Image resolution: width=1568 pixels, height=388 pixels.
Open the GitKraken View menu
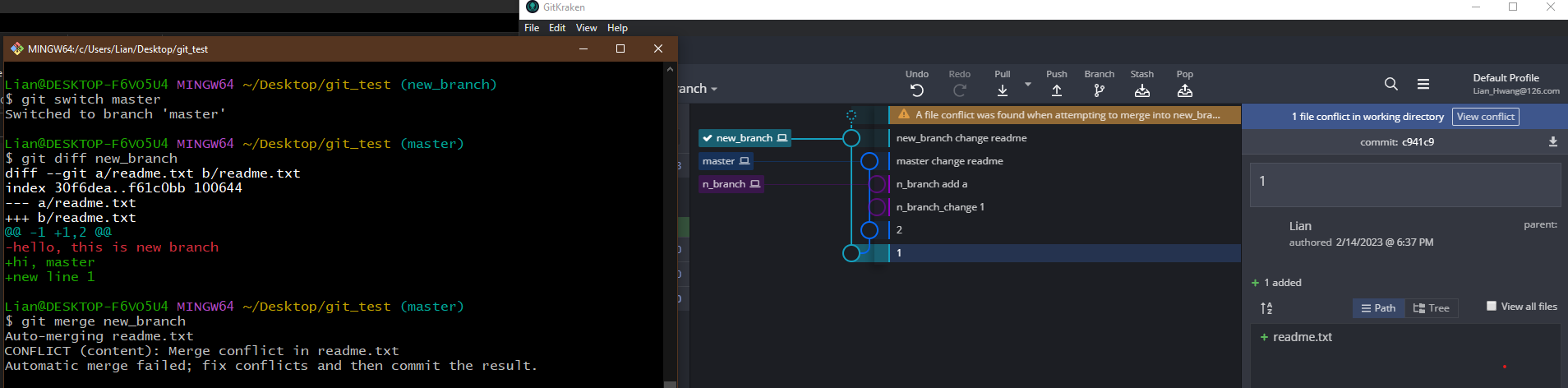[x=587, y=28]
